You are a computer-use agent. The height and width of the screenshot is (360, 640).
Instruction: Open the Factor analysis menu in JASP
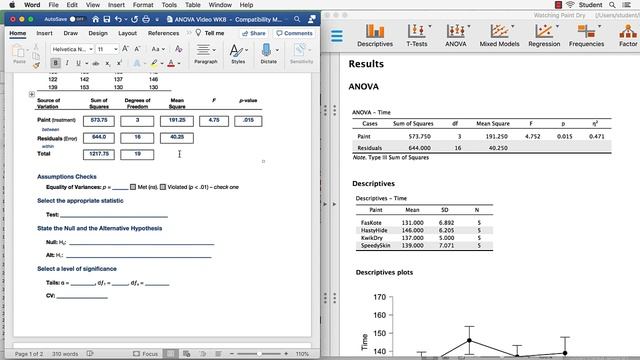(x=628, y=36)
